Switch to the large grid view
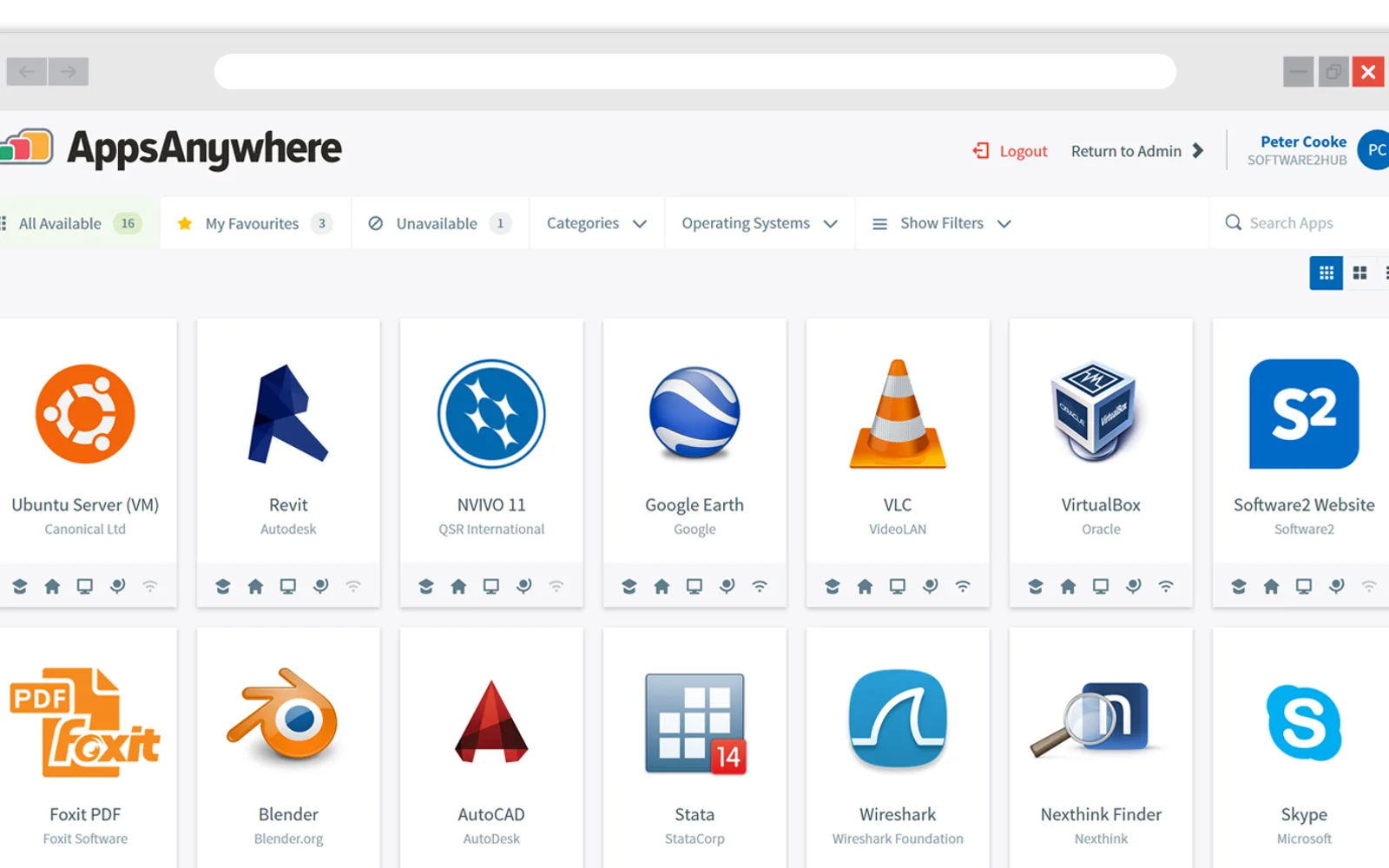The height and width of the screenshot is (868, 1389). point(1359,273)
